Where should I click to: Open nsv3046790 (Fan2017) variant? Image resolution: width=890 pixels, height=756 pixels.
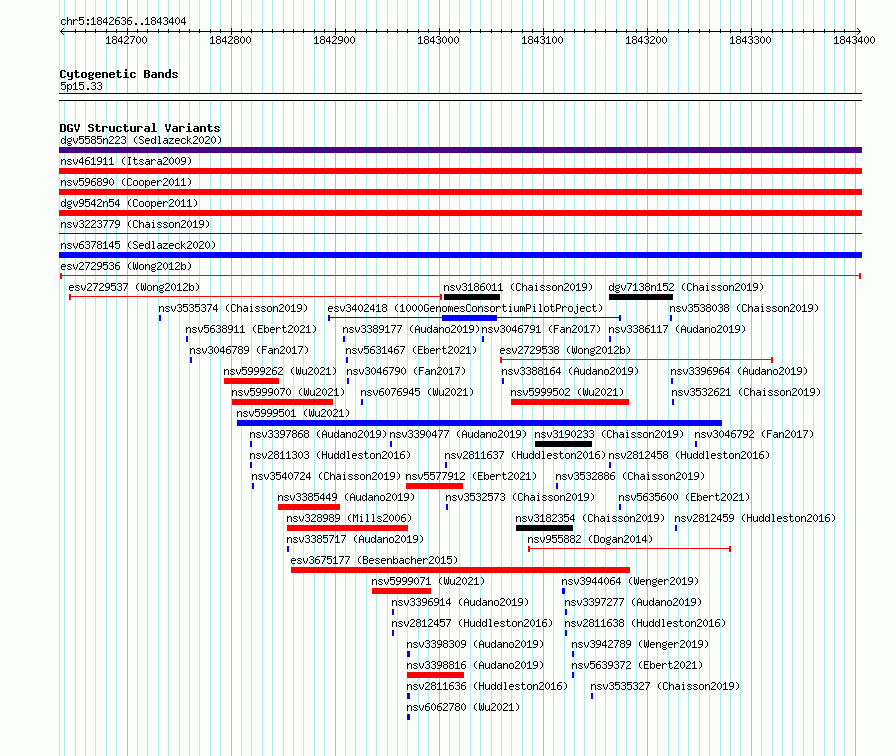(x=406, y=371)
